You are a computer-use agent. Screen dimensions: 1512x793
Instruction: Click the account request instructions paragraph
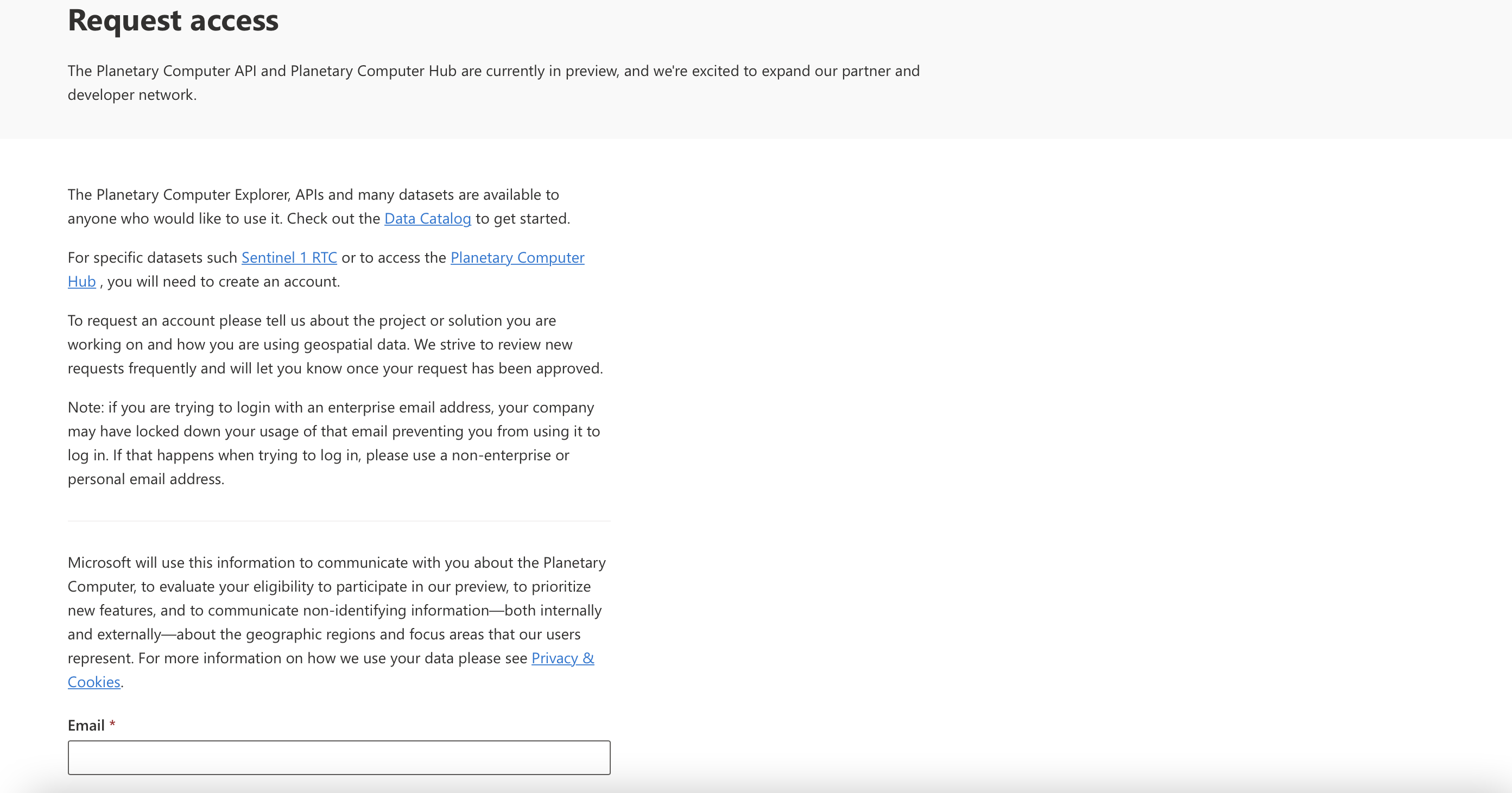tap(334, 344)
